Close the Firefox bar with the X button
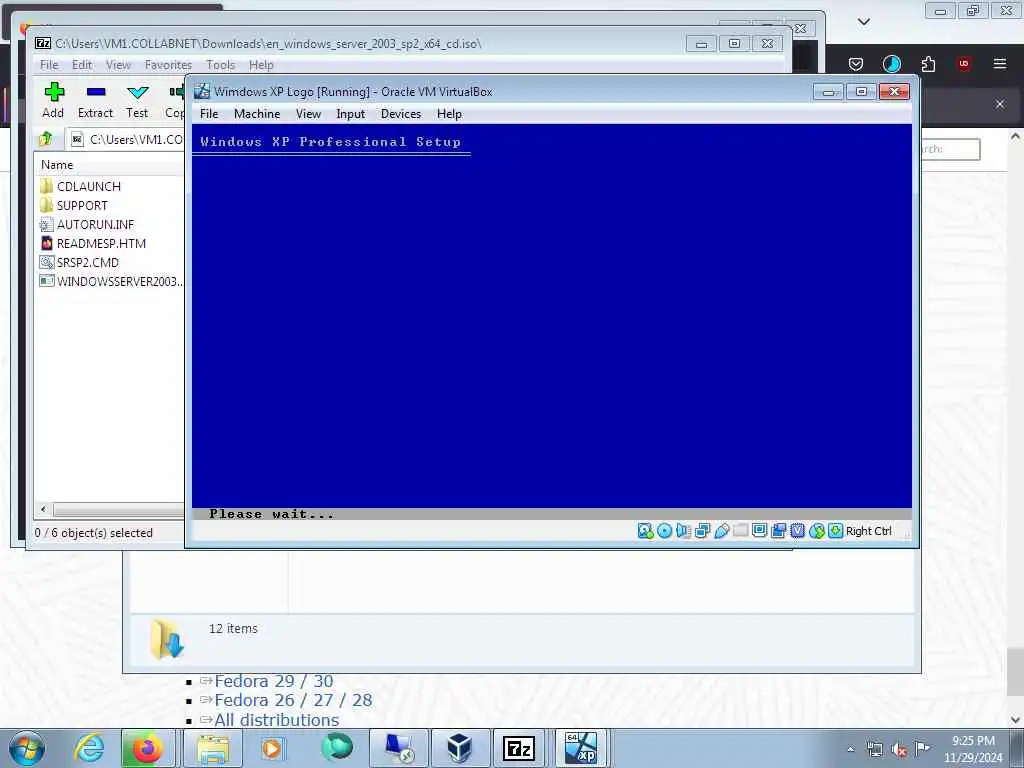The image size is (1024, 768). click(x=1000, y=104)
